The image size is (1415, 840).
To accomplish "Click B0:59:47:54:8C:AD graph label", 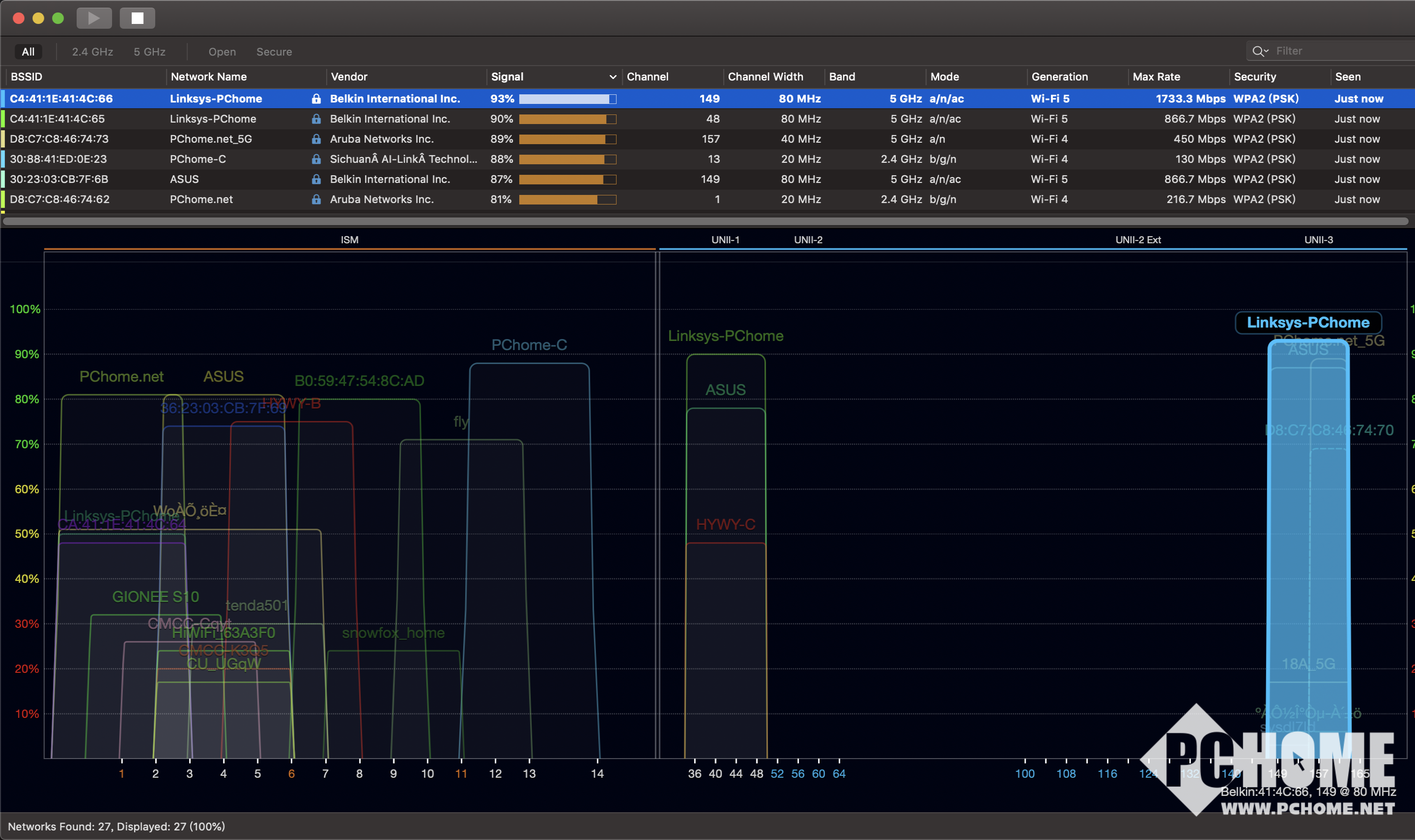I will pyautogui.click(x=359, y=381).
